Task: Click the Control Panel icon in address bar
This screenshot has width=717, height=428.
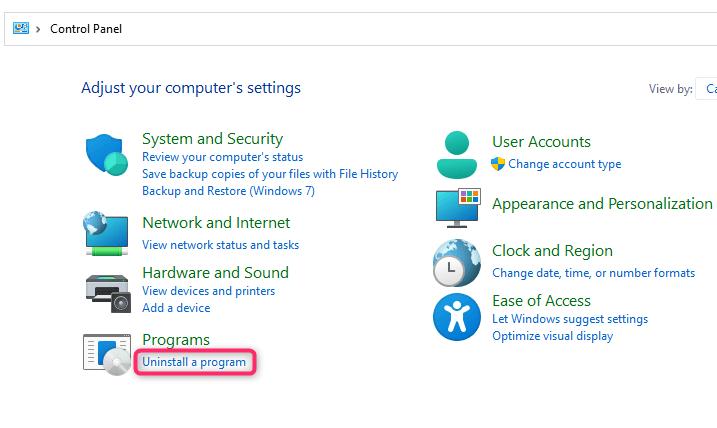Action: [20, 28]
